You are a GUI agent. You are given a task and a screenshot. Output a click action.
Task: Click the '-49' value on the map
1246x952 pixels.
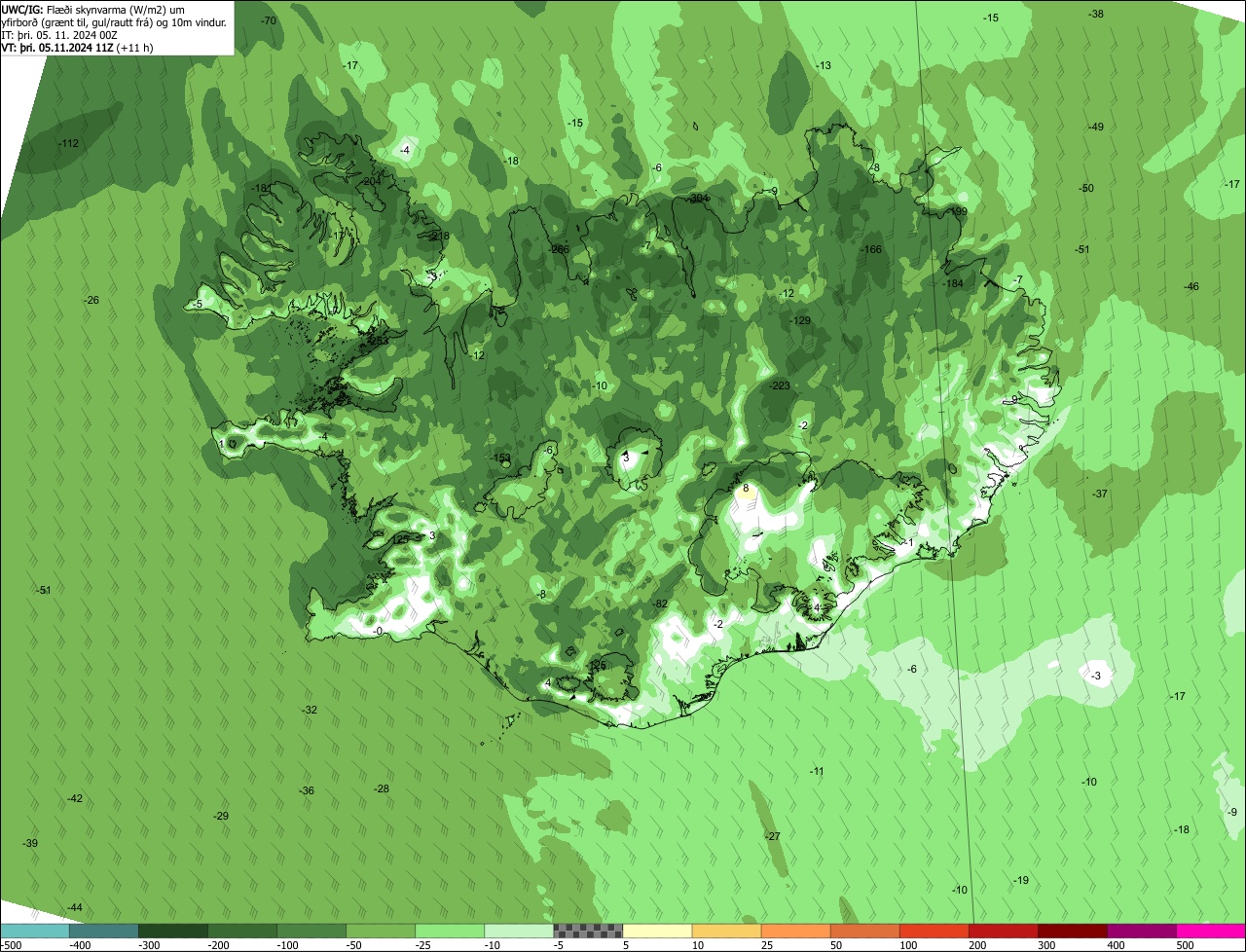1096,127
